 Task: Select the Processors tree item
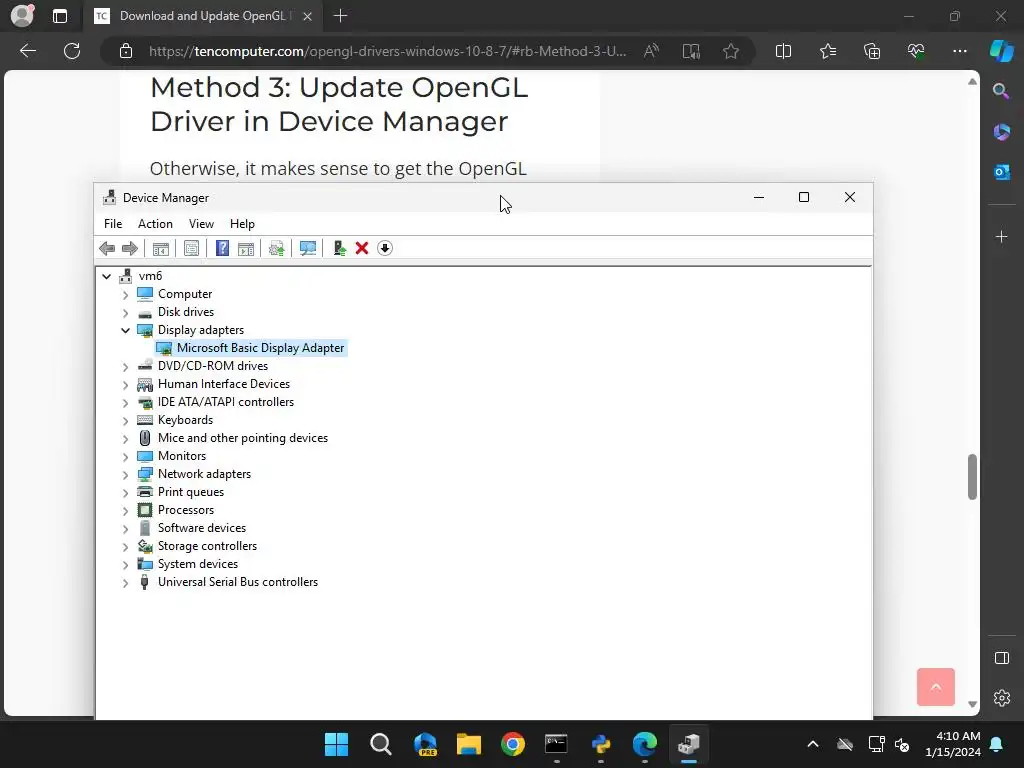point(185,510)
